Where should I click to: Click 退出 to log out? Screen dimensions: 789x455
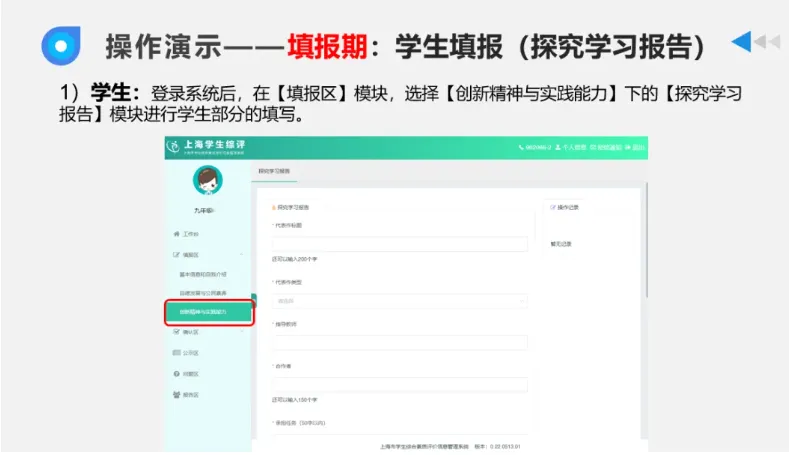click(635, 147)
